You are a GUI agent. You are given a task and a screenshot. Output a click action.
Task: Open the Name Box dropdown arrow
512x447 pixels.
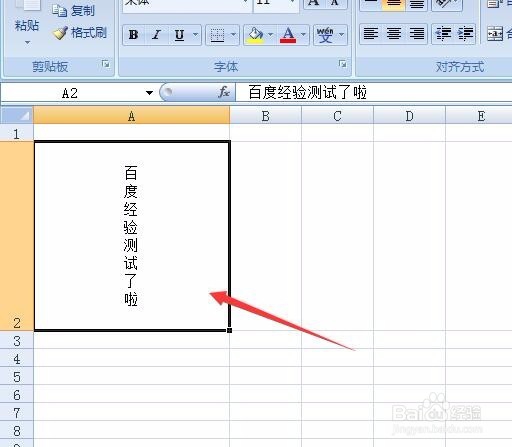pyautogui.click(x=149, y=93)
